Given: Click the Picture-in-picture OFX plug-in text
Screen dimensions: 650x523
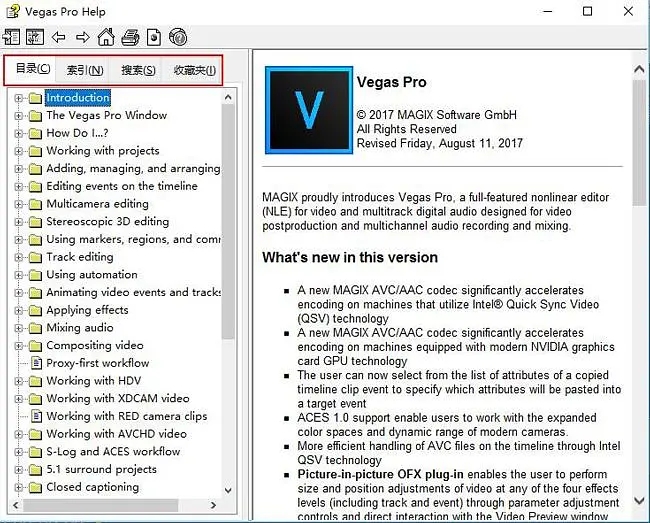Looking at the screenshot, I should (380, 474).
